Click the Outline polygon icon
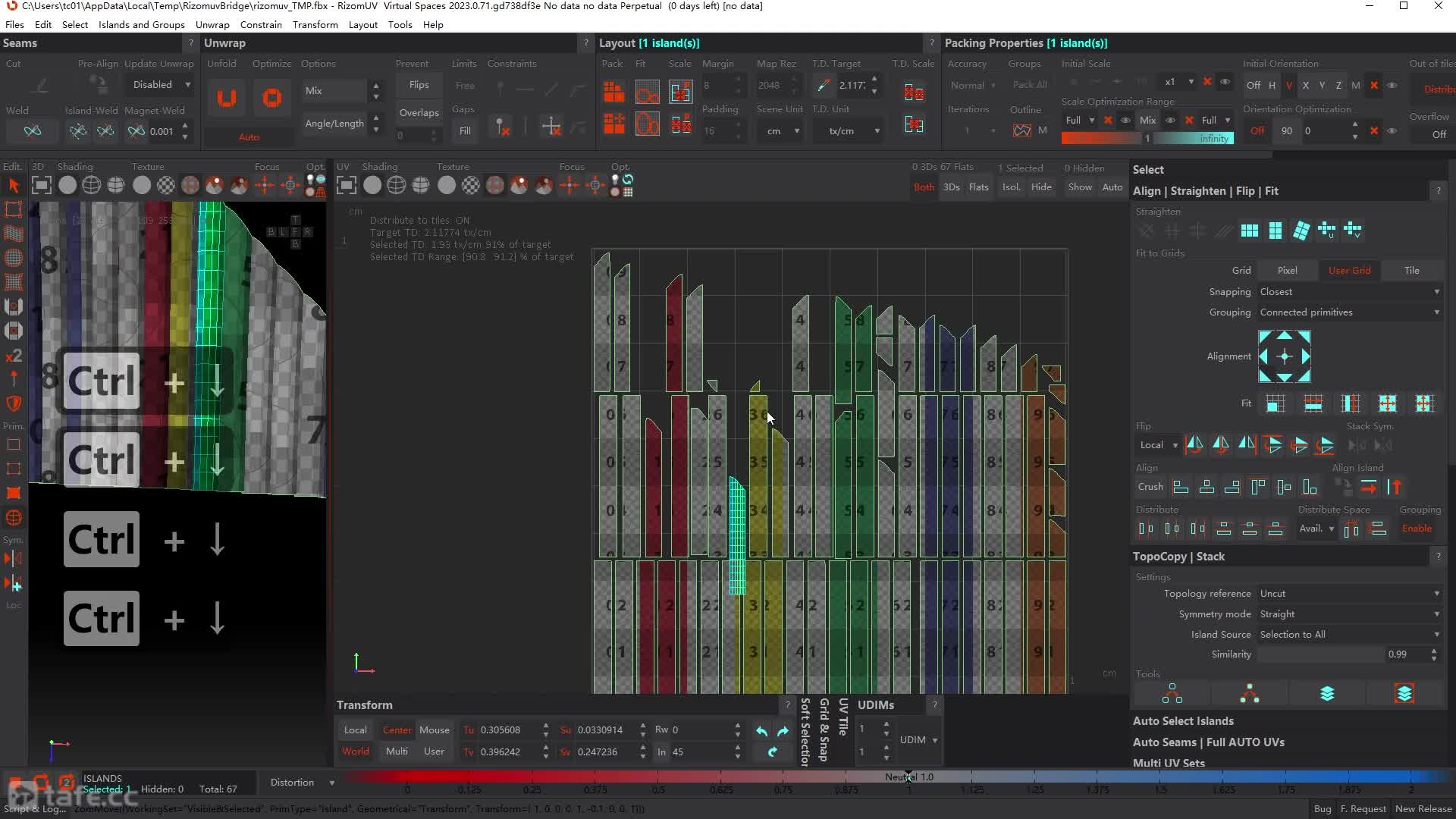 coord(1021,130)
